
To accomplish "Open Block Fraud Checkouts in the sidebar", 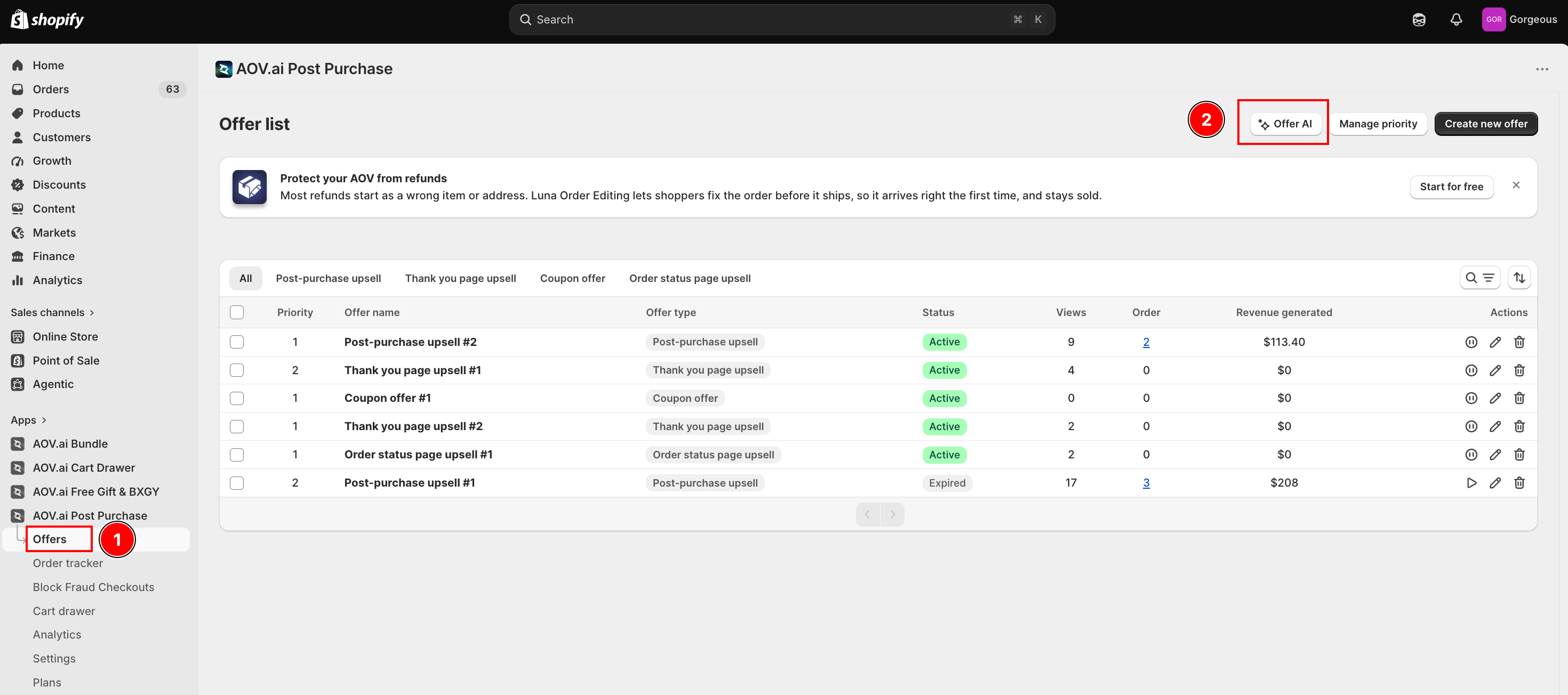I will click(x=93, y=587).
